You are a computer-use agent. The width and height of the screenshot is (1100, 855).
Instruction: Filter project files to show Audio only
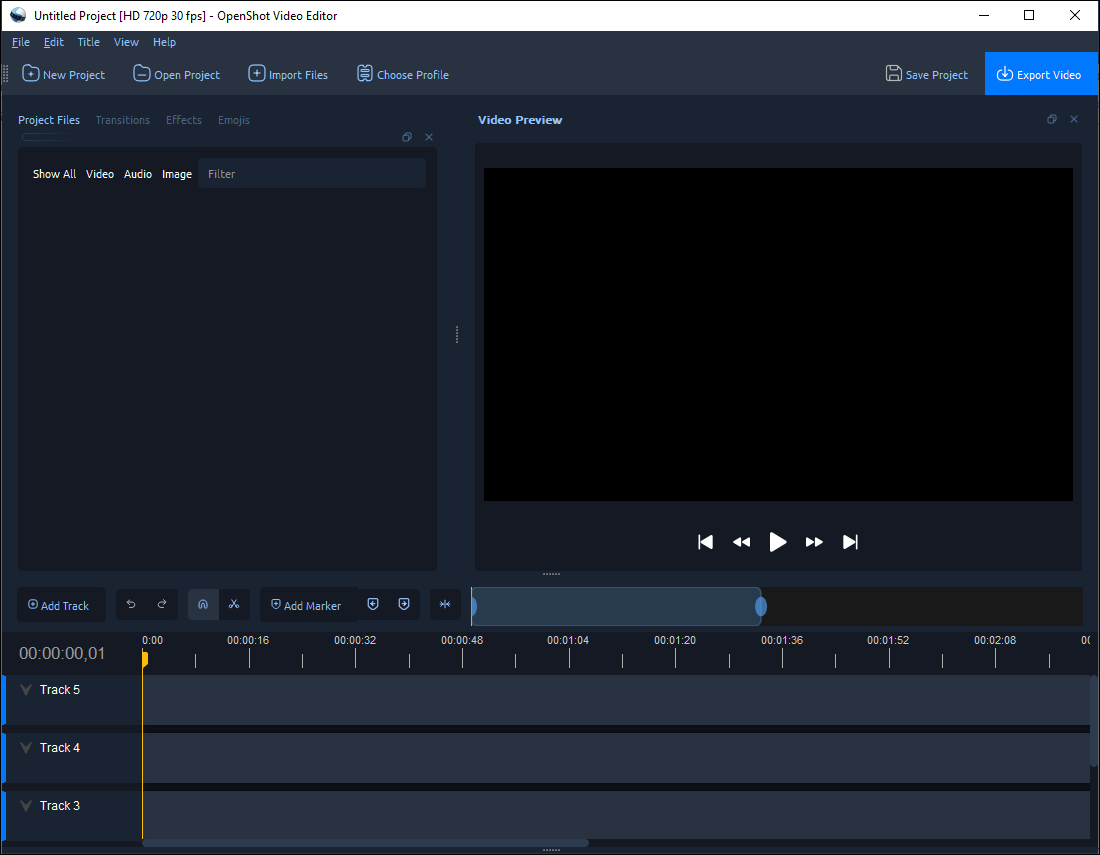(138, 173)
